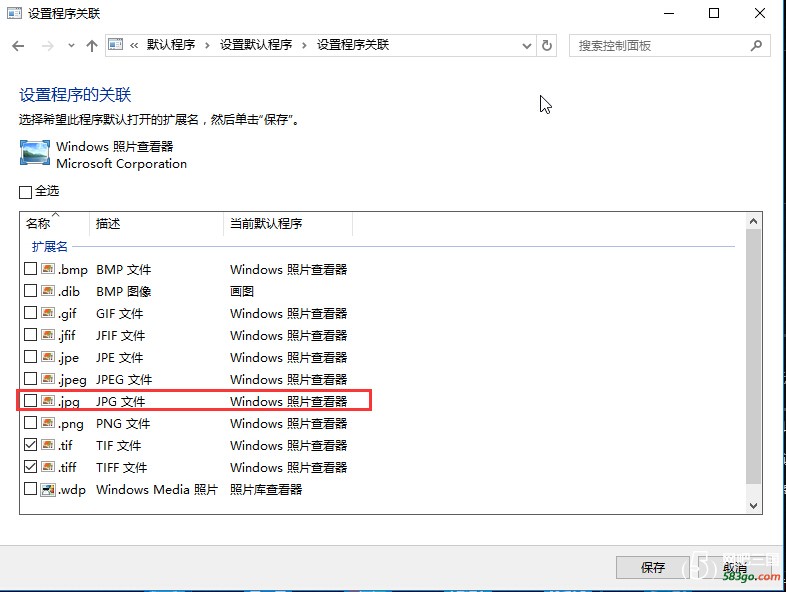The width and height of the screenshot is (786, 592).
Task: Sort by the 名称 column header
Action: 55,224
